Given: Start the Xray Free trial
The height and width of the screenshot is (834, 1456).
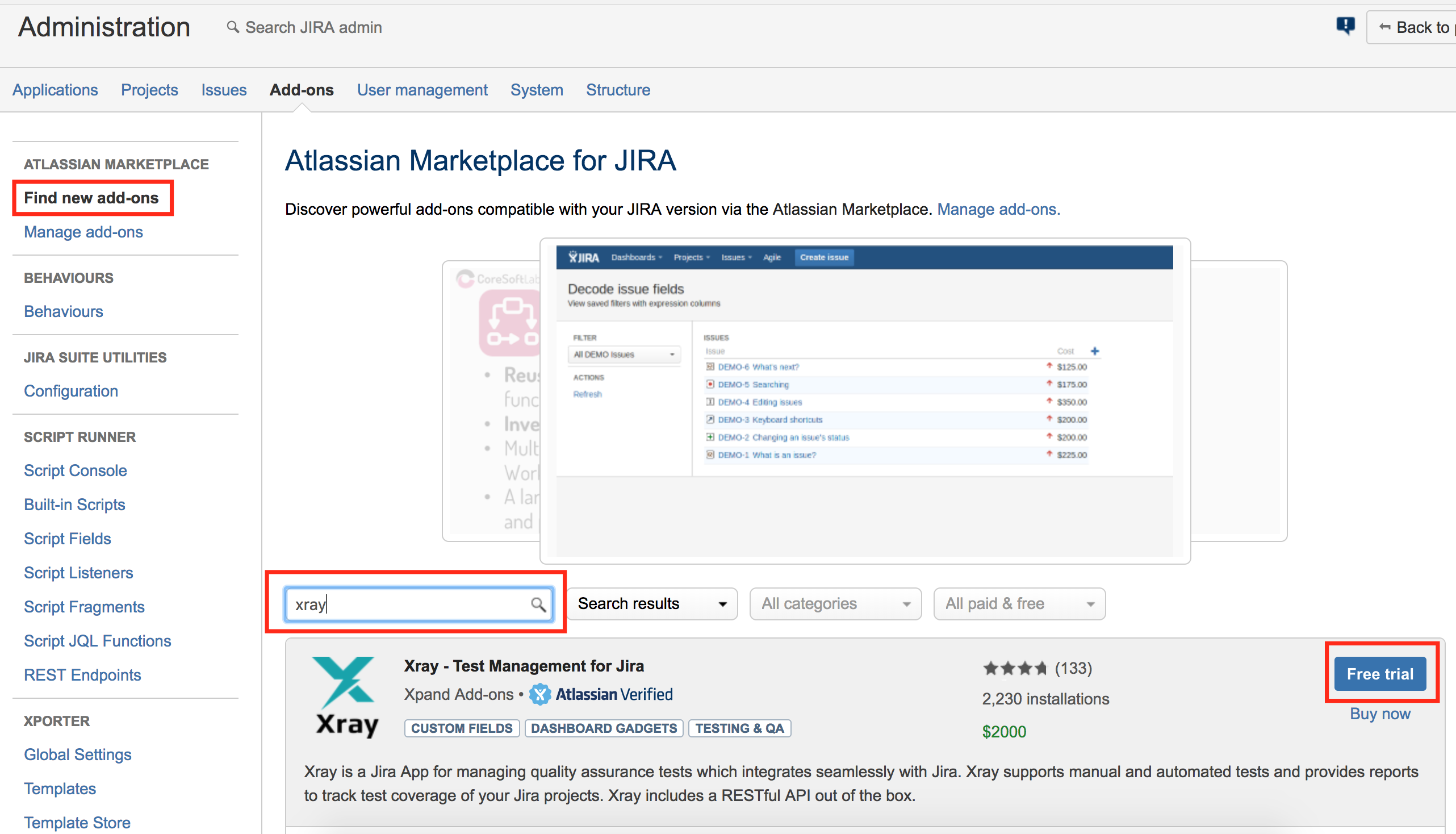Looking at the screenshot, I should coord(1380,674).
